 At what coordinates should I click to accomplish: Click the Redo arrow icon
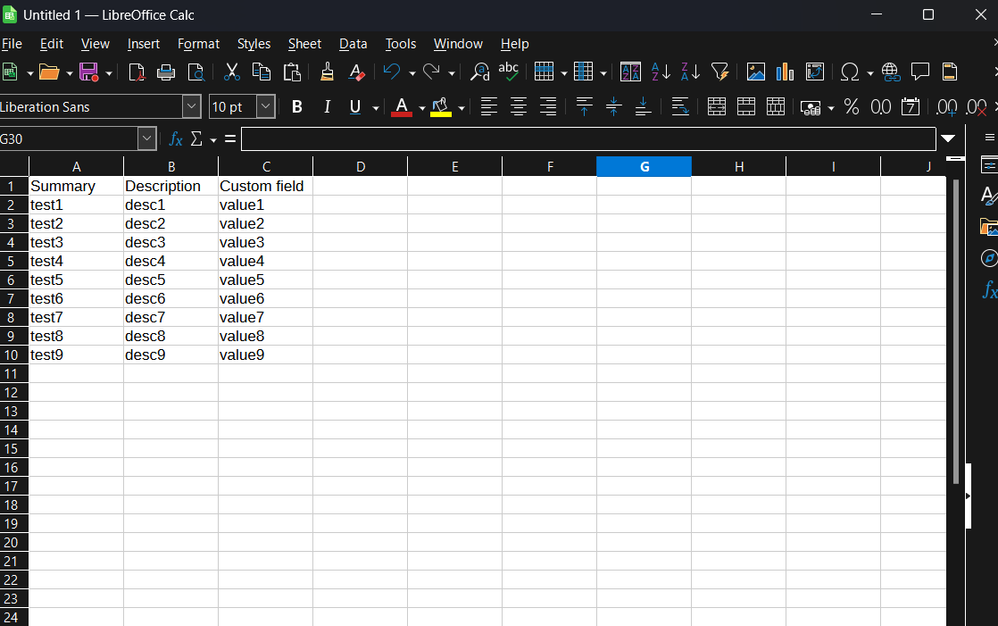[x=432, y=72]
